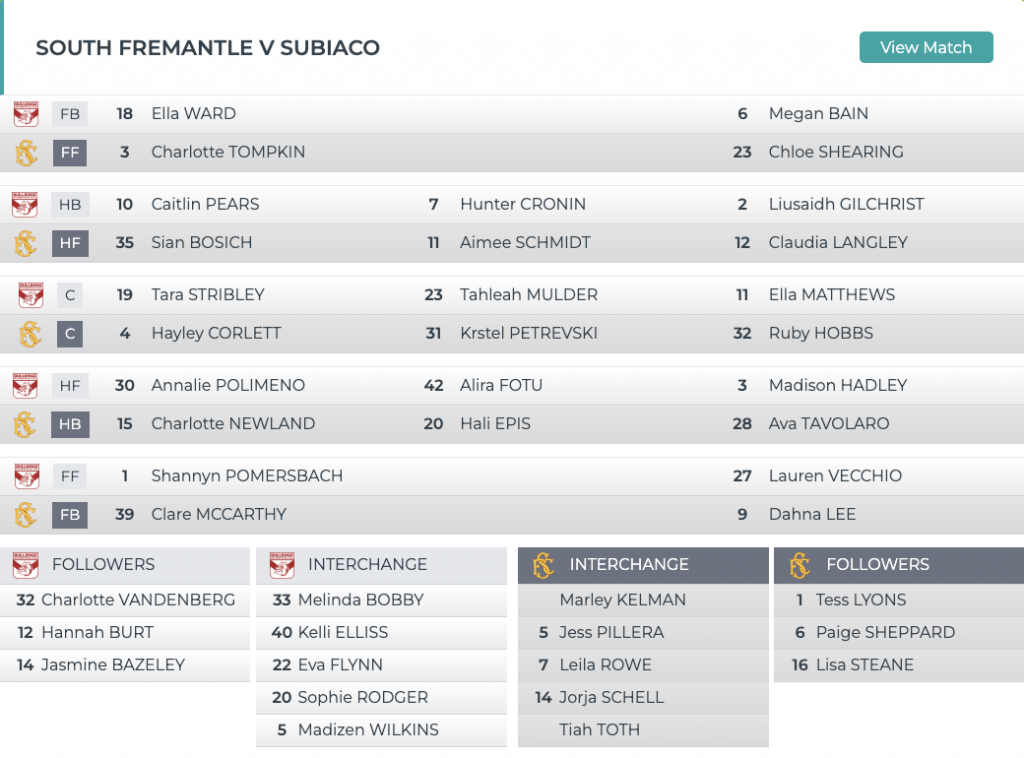
Task: Click Melinda BOBBY in Interchange list
Action: 360,600
